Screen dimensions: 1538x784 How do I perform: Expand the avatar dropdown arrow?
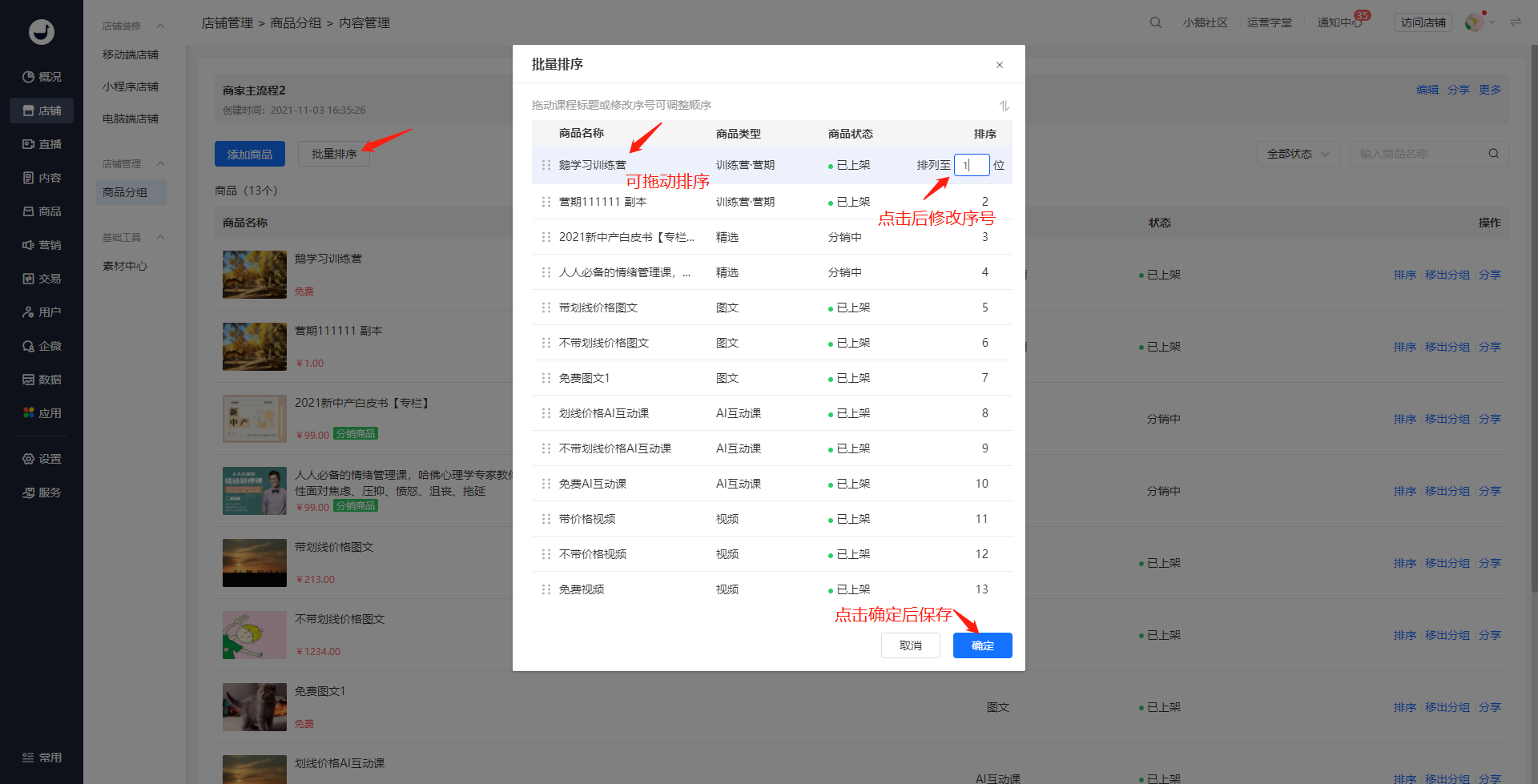point(1492,22)
